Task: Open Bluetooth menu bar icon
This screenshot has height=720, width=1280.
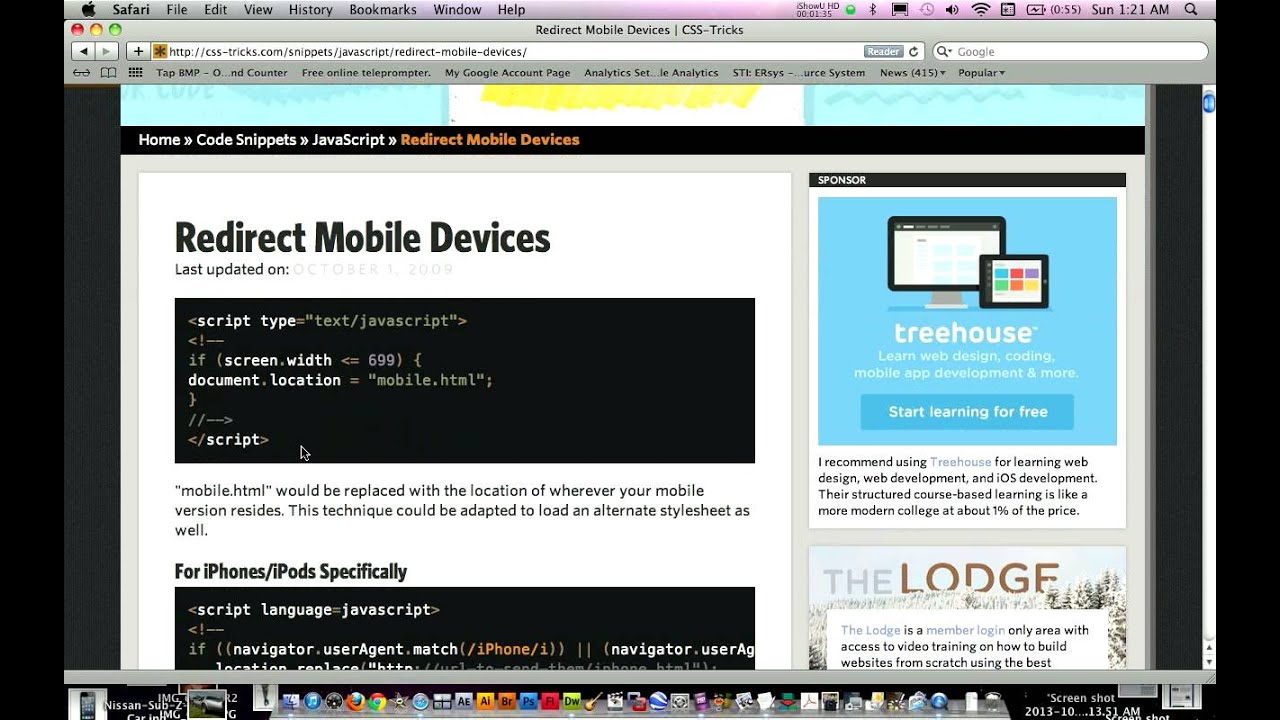Action: click(872, 9)
